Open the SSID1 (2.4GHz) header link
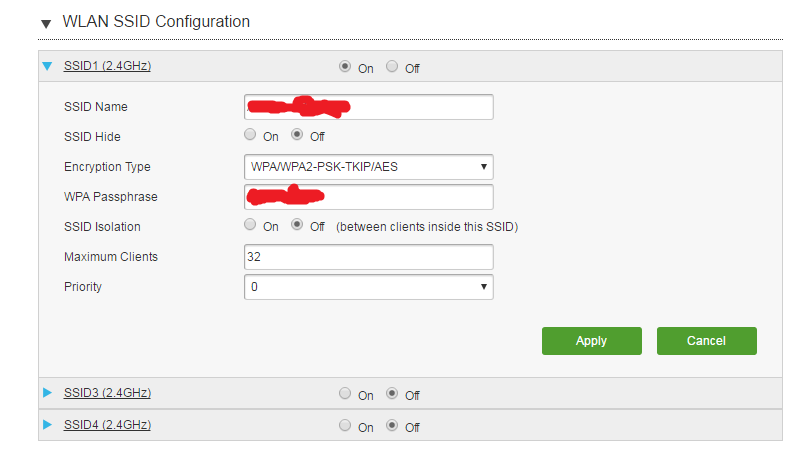 point(107,66)
